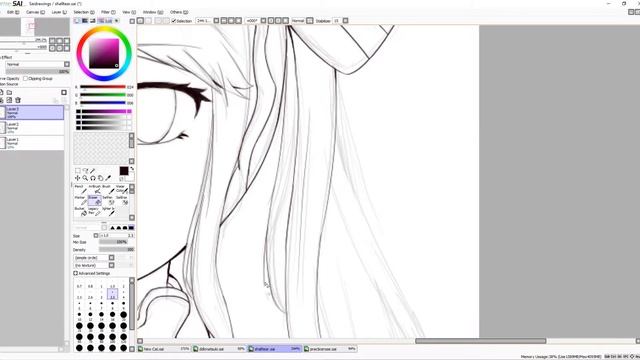
Task: Click the brush Size value field
Action: (x=116, y=236)
